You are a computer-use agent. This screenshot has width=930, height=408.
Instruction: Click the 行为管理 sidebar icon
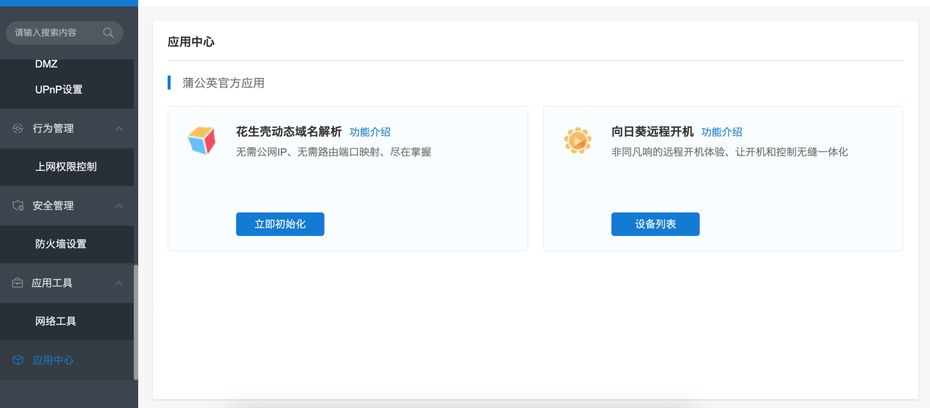click(17, 128)
